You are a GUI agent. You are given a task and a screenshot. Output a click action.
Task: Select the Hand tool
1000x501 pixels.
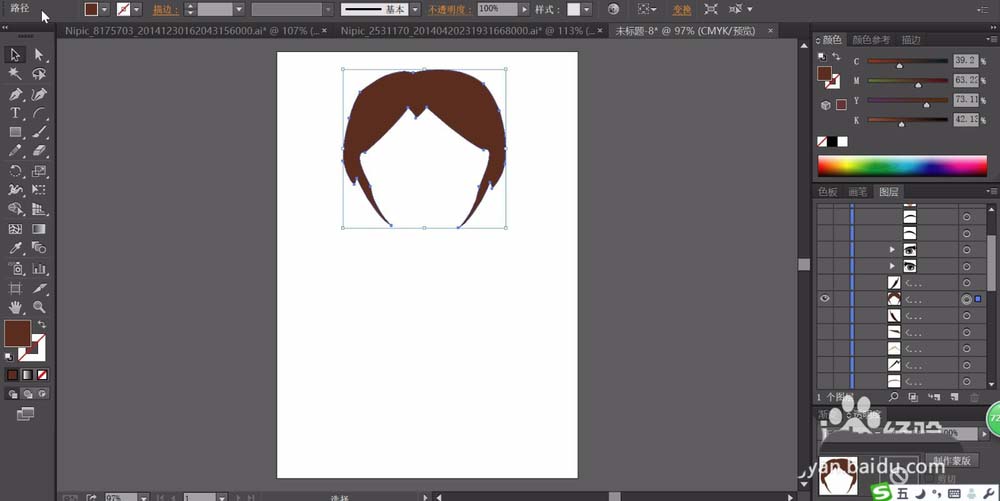[16, 307]
